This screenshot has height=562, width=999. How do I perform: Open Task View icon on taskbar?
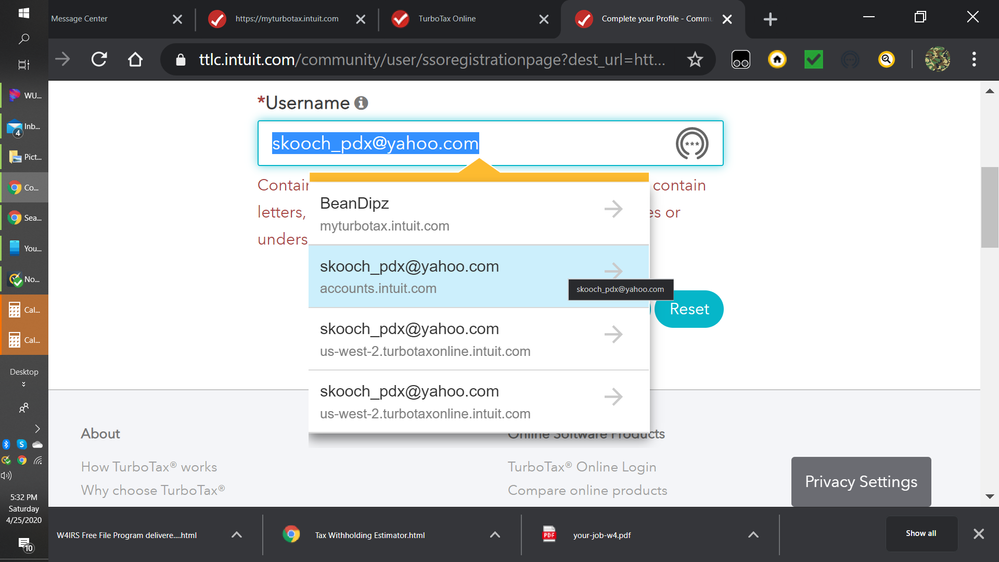(x=24, y=64)
